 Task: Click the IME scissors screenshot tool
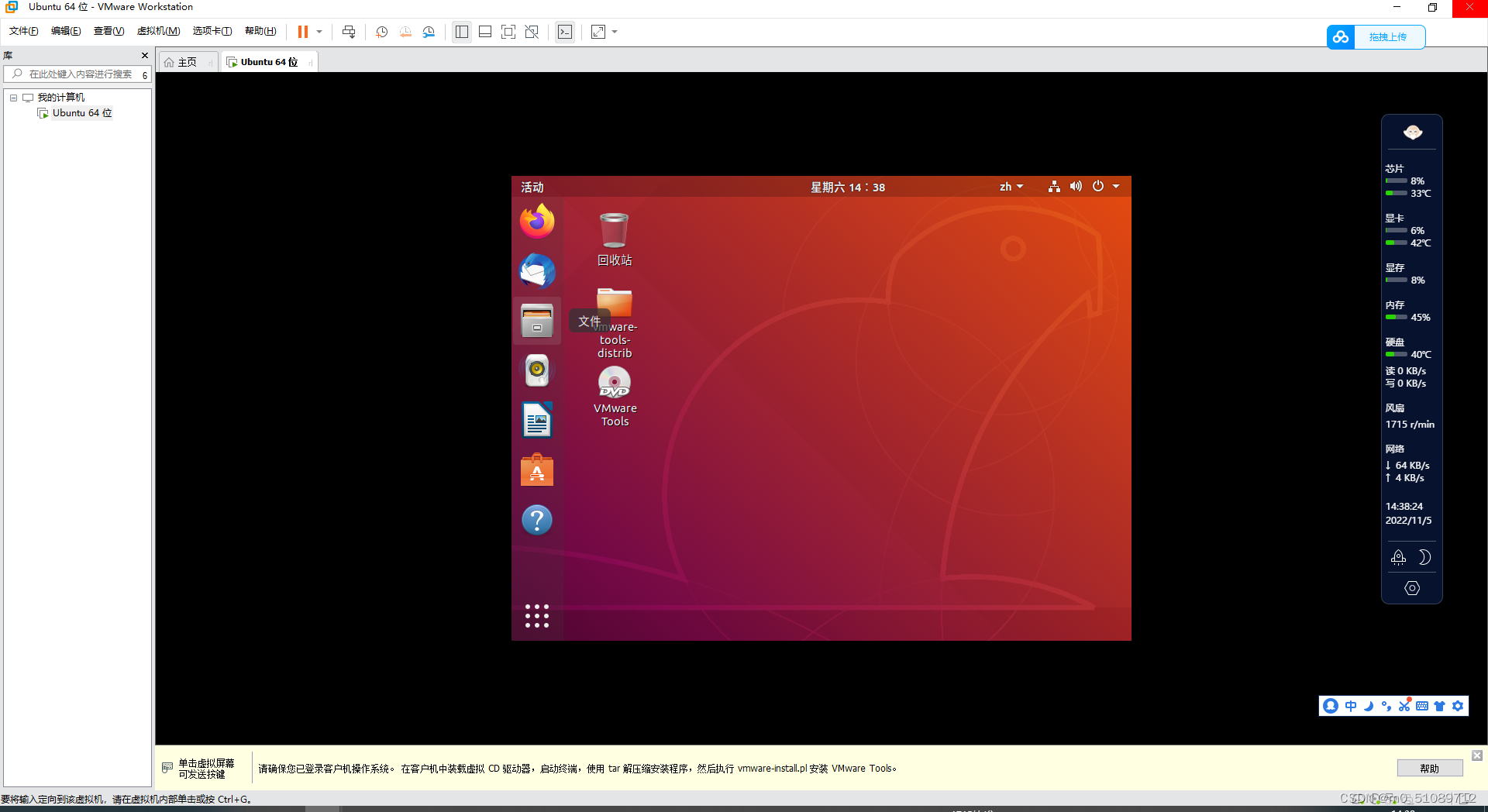1404,706
